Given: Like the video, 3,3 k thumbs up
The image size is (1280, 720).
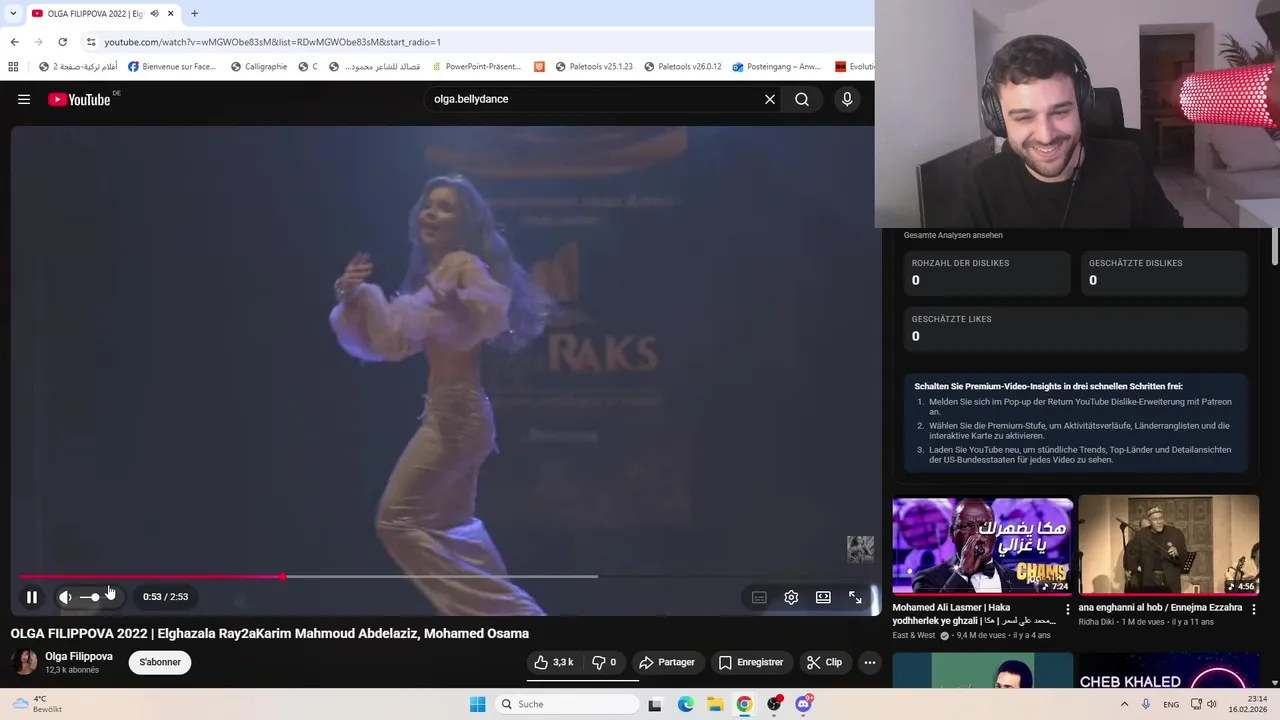Looking at the screenshot, I should 554,662.
